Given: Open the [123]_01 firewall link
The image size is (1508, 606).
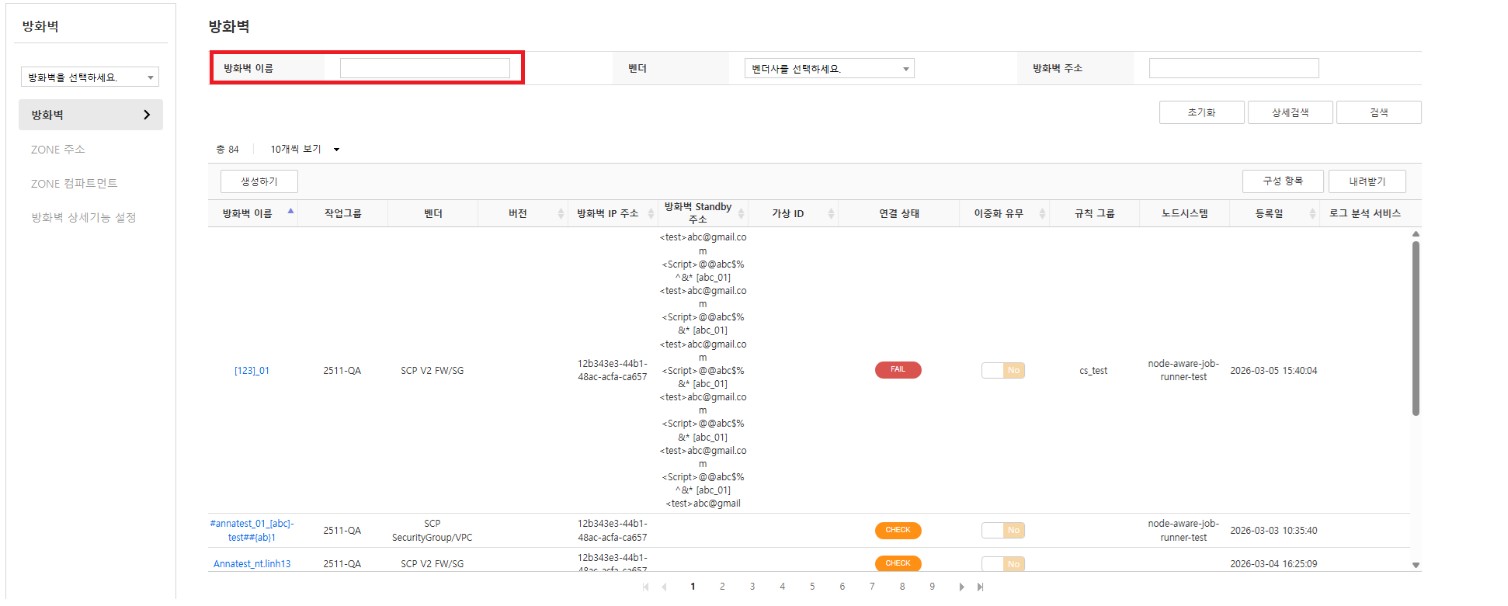Looking at the screenshot, I should point(252,370).
